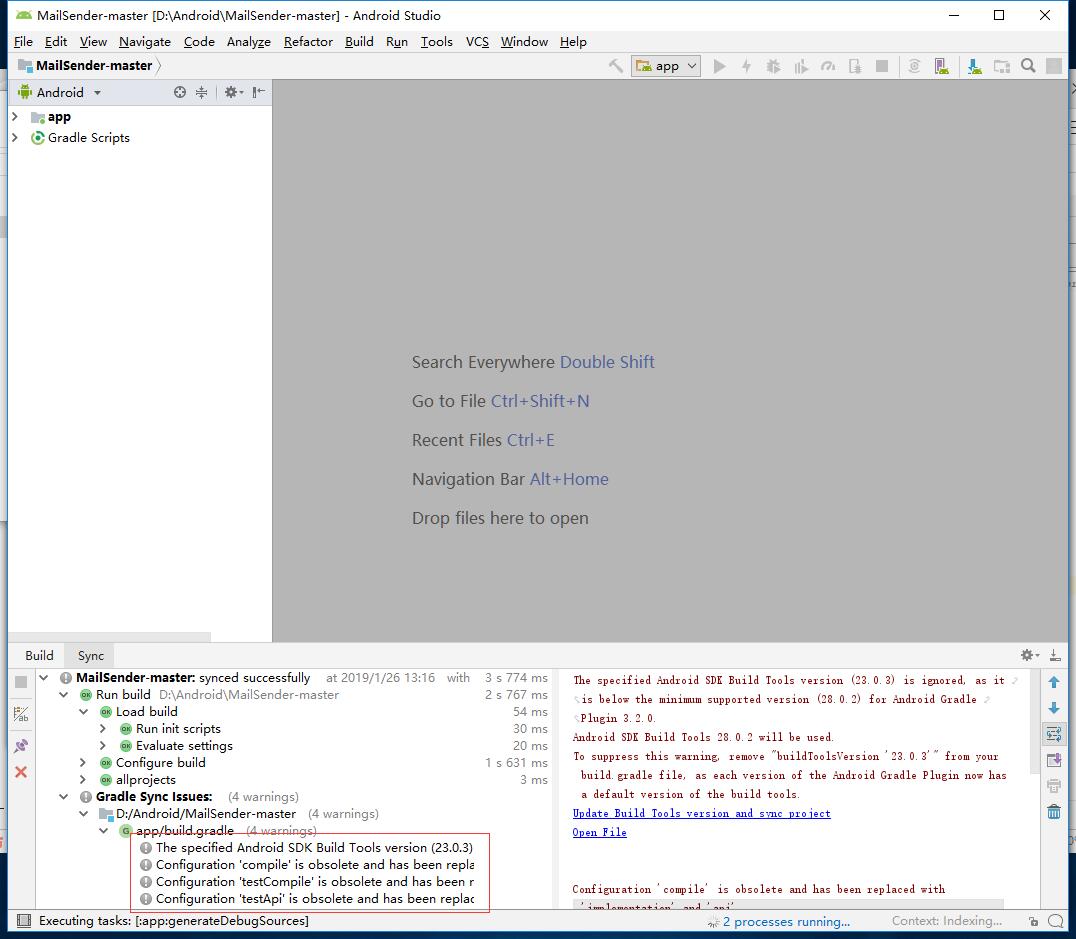Collapse the Gradle Sync Issues node
Screen dimensions: 1076x939
(64, 797)
